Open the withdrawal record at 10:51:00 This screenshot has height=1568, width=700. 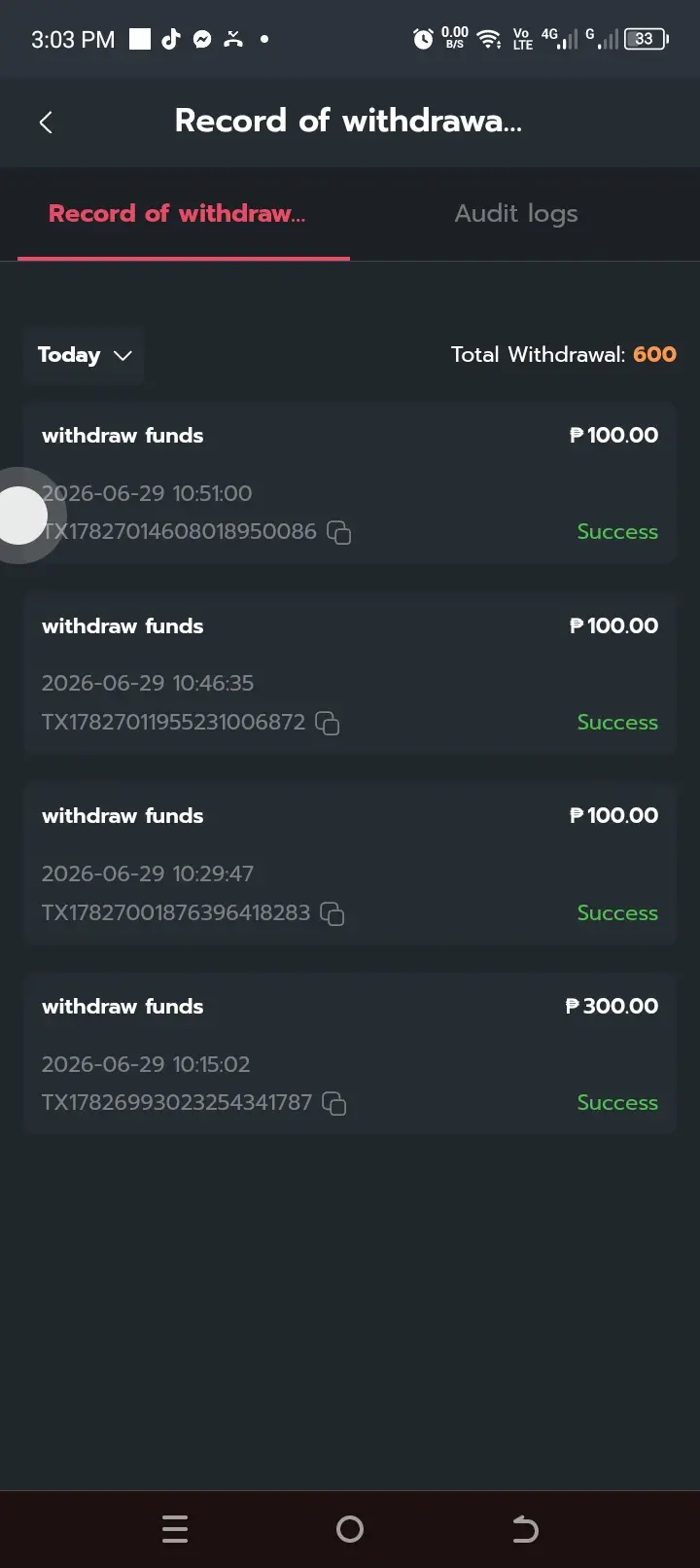point(350,483)
